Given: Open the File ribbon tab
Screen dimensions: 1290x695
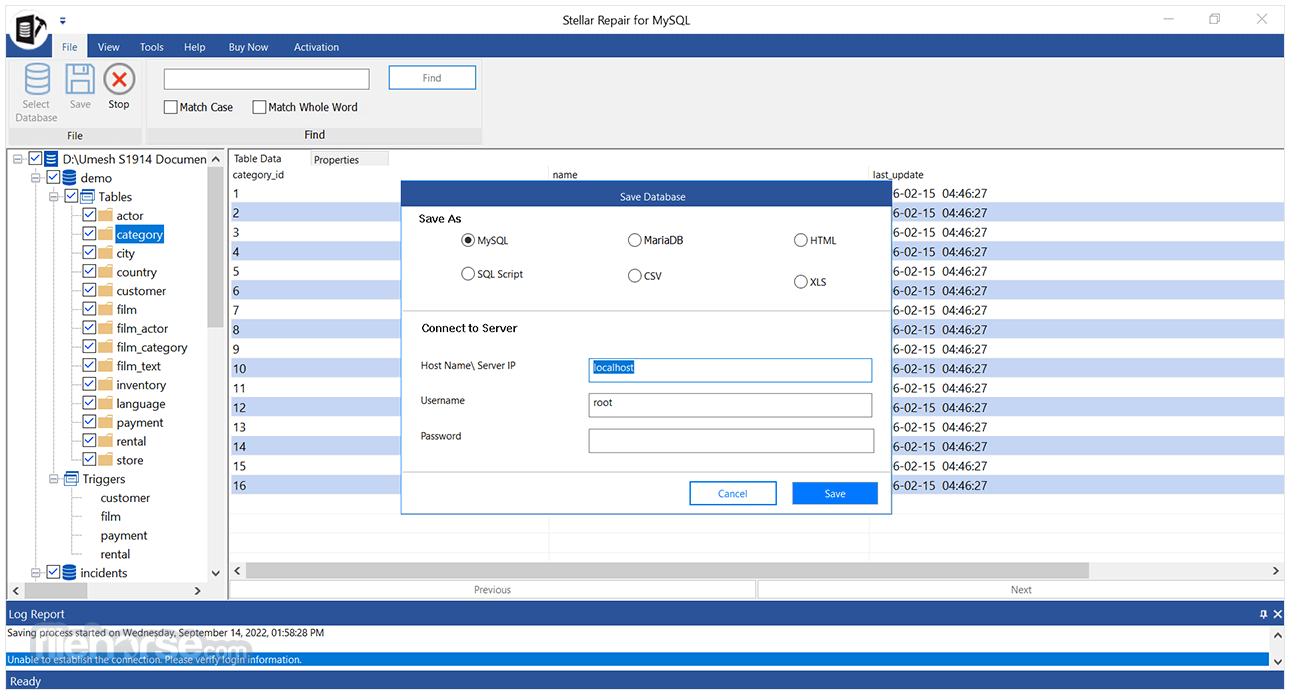Looking at the screenshot, I should (x=70, y=47).
